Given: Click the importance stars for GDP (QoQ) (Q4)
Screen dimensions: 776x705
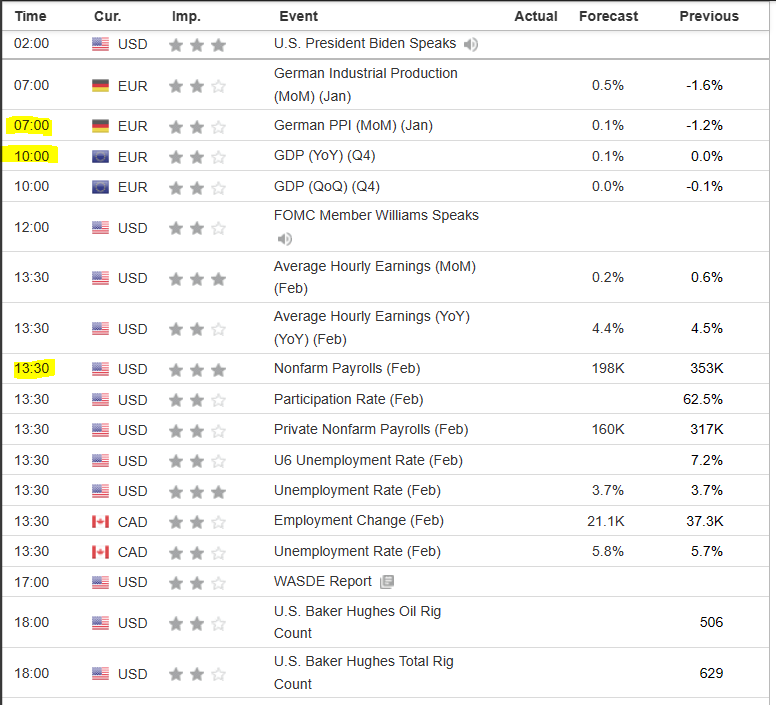Looking at the screenshot, I should pos(197,187).
